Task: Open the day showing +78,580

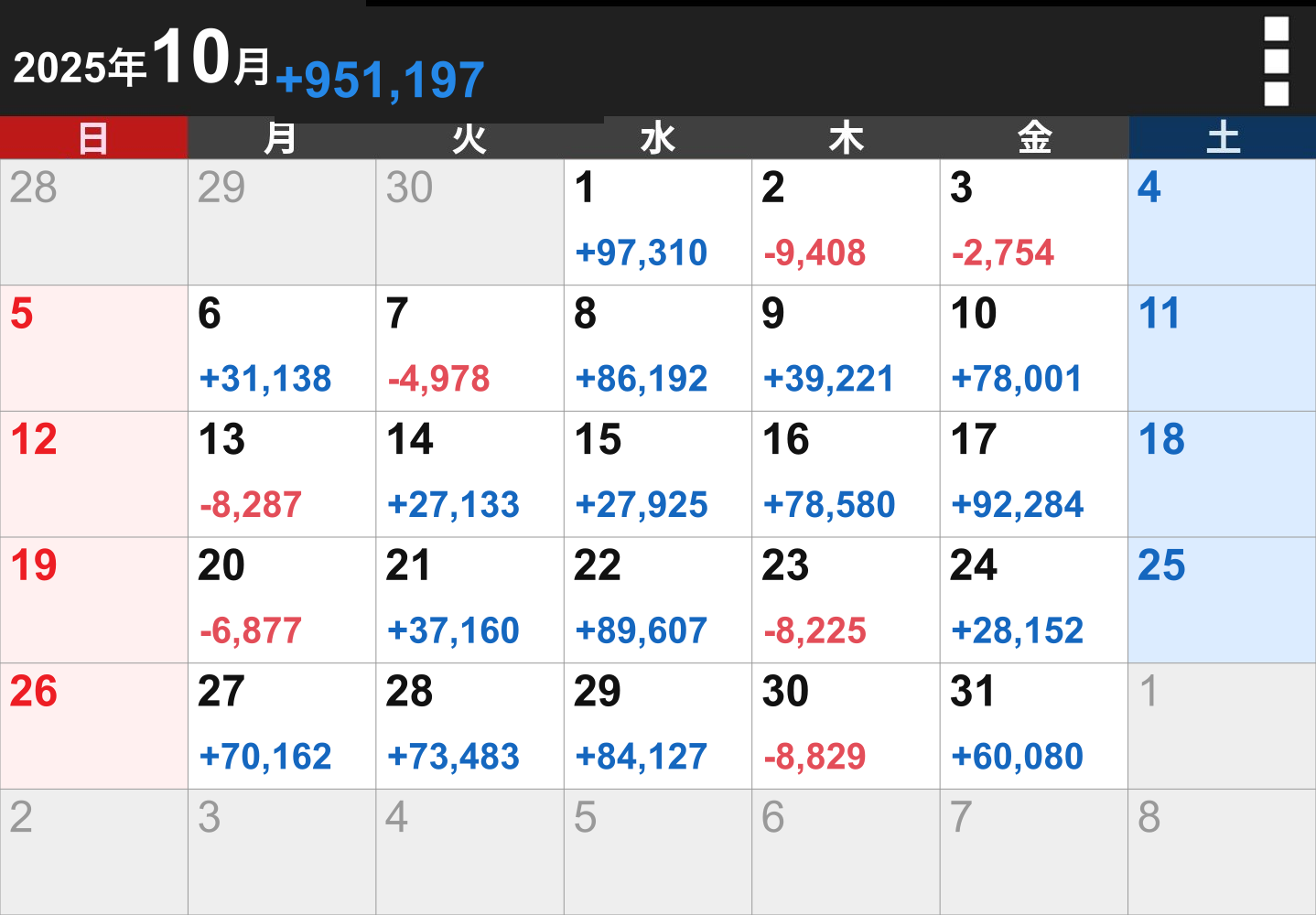Action: pyautogui.click(x=847, y=474)
